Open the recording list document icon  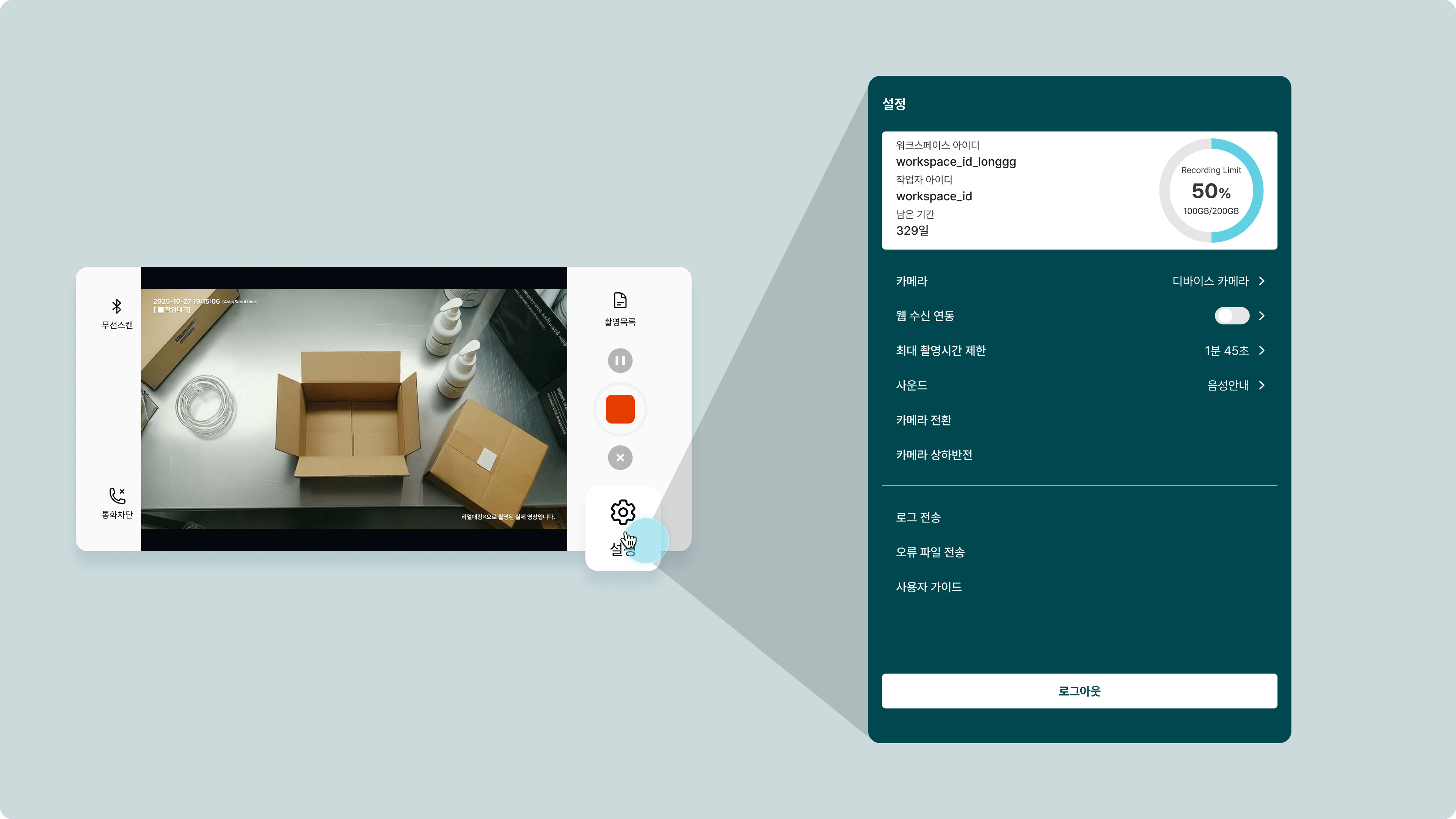coord(620,301)
